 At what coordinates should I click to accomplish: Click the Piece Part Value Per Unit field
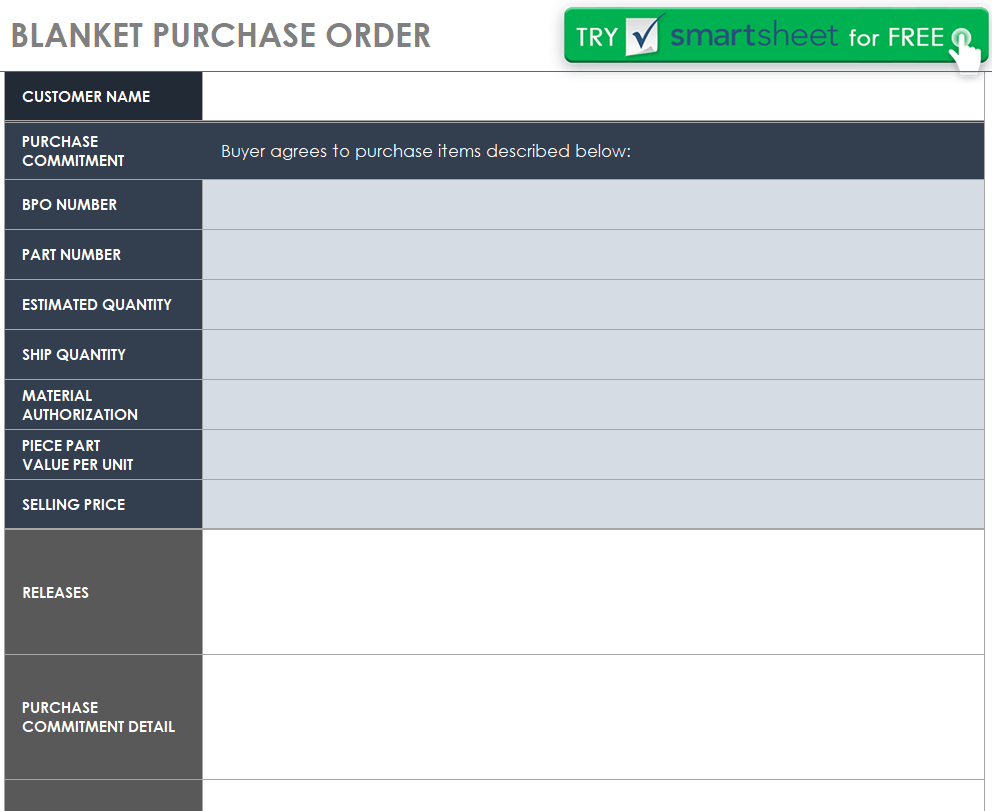593,455
